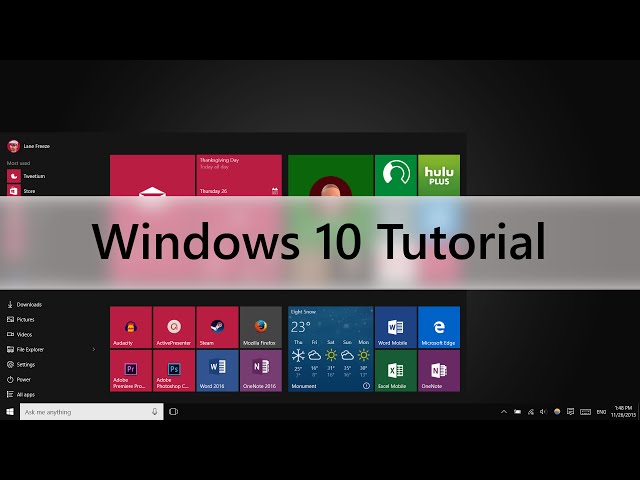Click the Lane Freeze user account

coord(28,146)
